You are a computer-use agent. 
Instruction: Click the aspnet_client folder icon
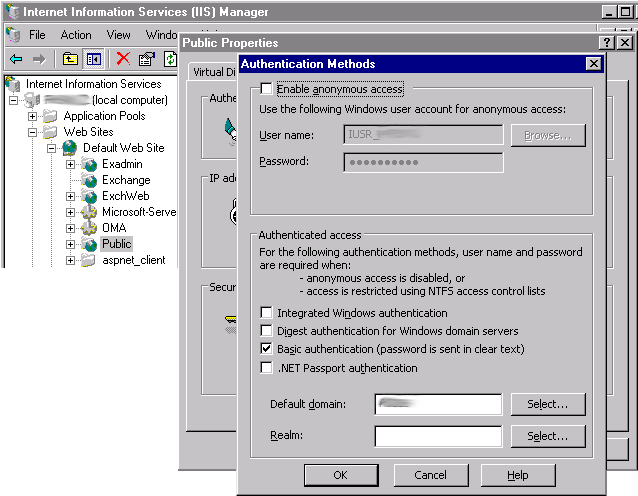pyautogui.click(x=88, y=260)
